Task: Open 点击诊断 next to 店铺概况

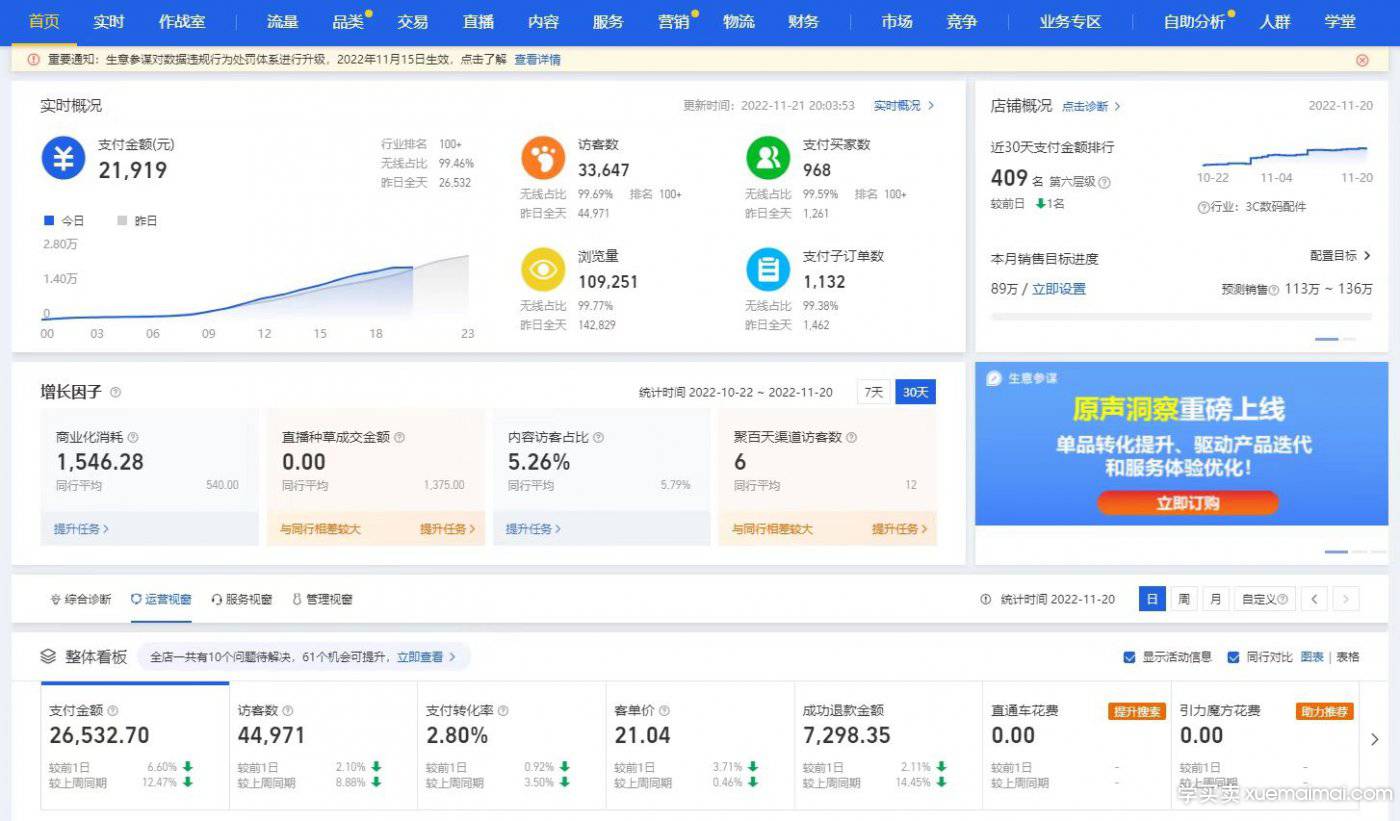Action: point(1091,106)
